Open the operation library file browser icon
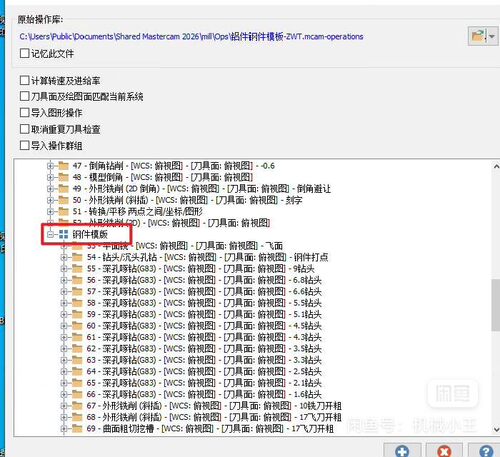500x457 pixels. [478, 36]
